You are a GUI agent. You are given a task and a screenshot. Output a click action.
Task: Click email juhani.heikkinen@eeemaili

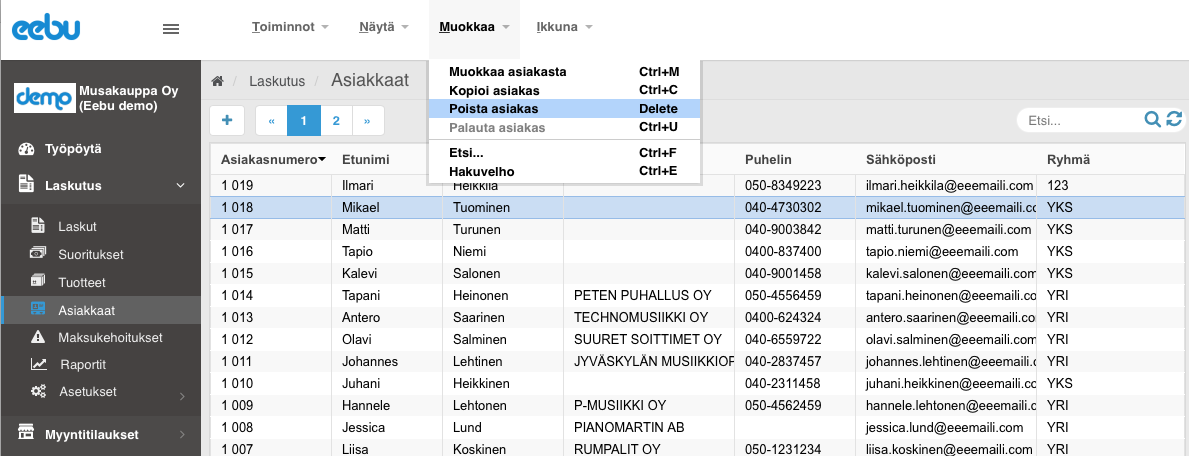tap(951, 383)
